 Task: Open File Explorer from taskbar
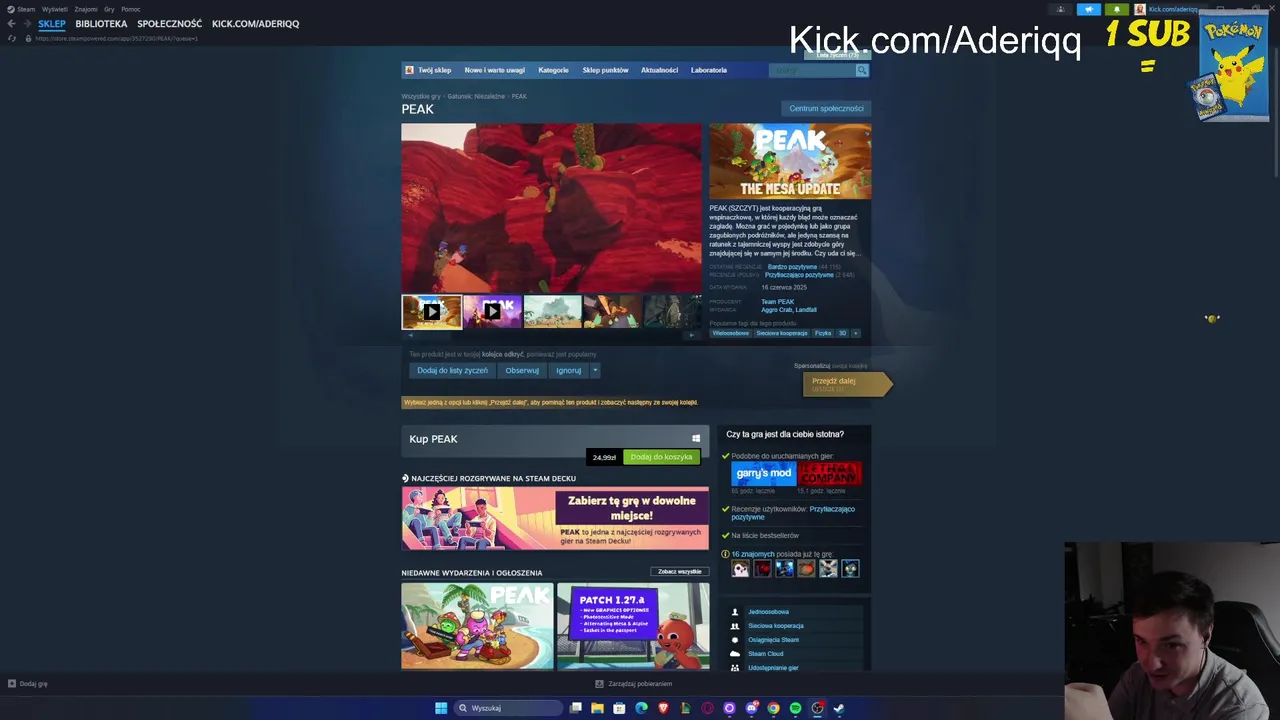point(597,708)
